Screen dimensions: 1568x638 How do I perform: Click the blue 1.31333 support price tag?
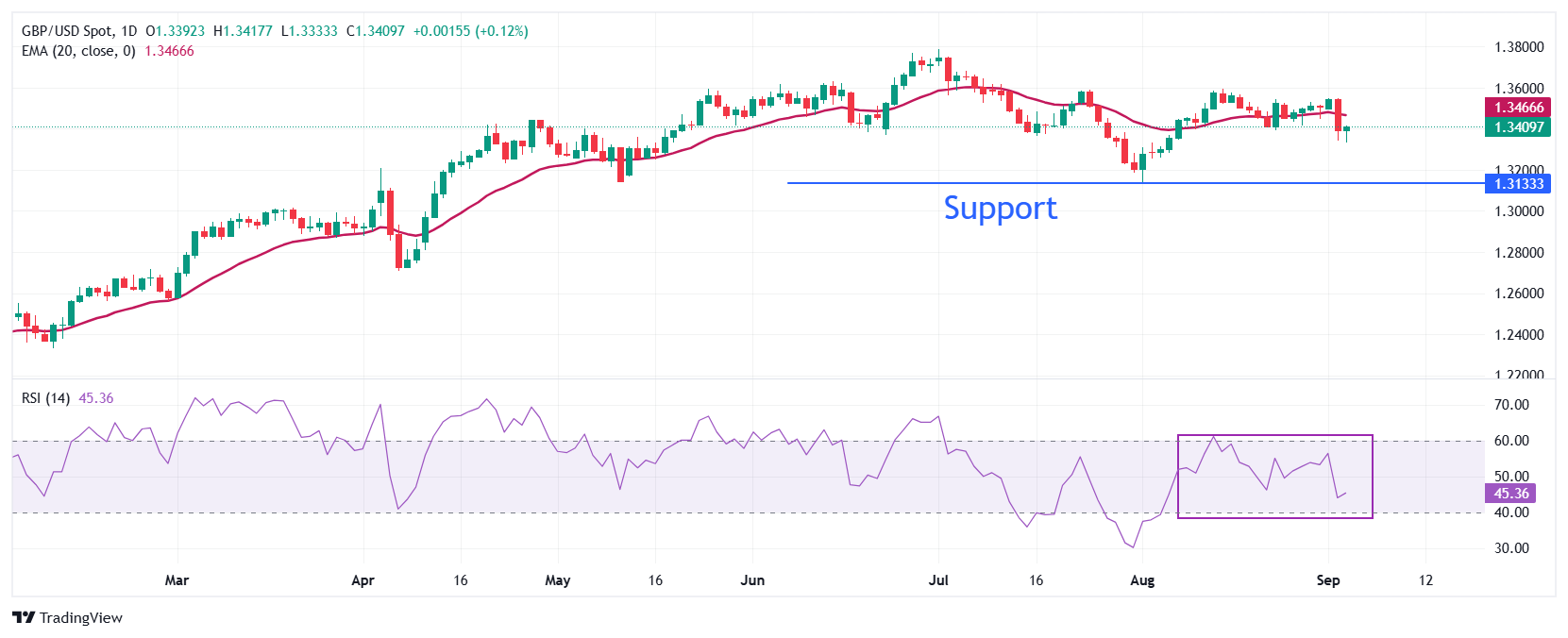[x=1518, y=184]
